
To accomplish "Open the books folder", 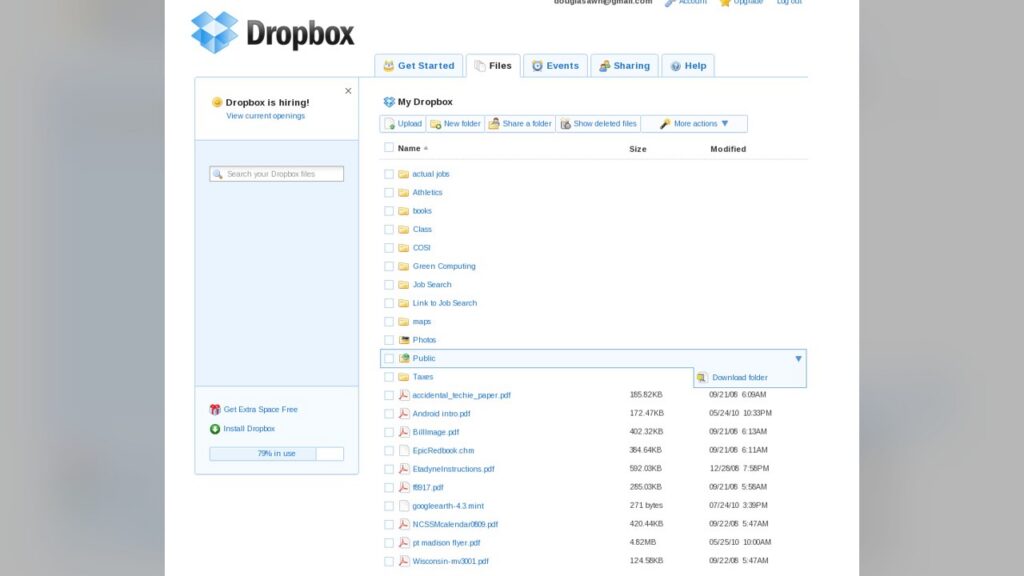I will pyautogui.click(x=422, y=211).
